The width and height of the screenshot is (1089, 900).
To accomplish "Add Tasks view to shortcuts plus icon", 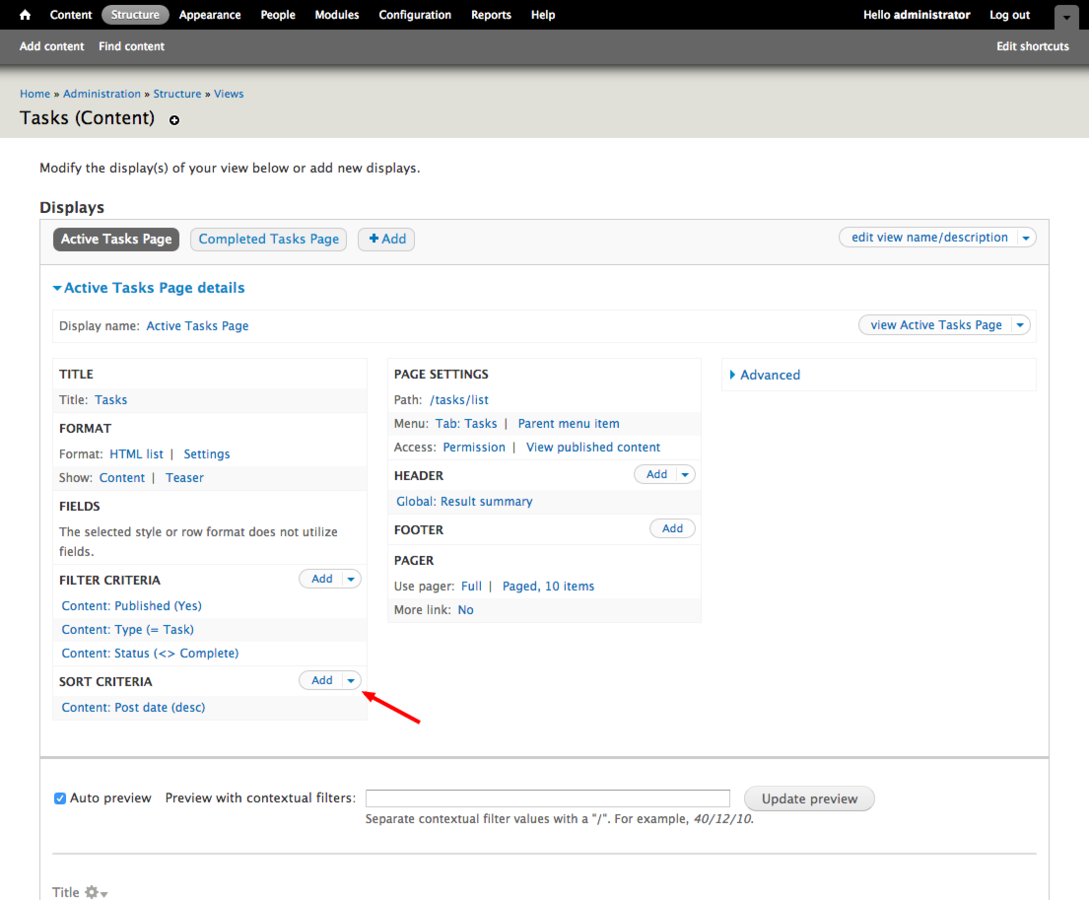I will tap(174, 120).
